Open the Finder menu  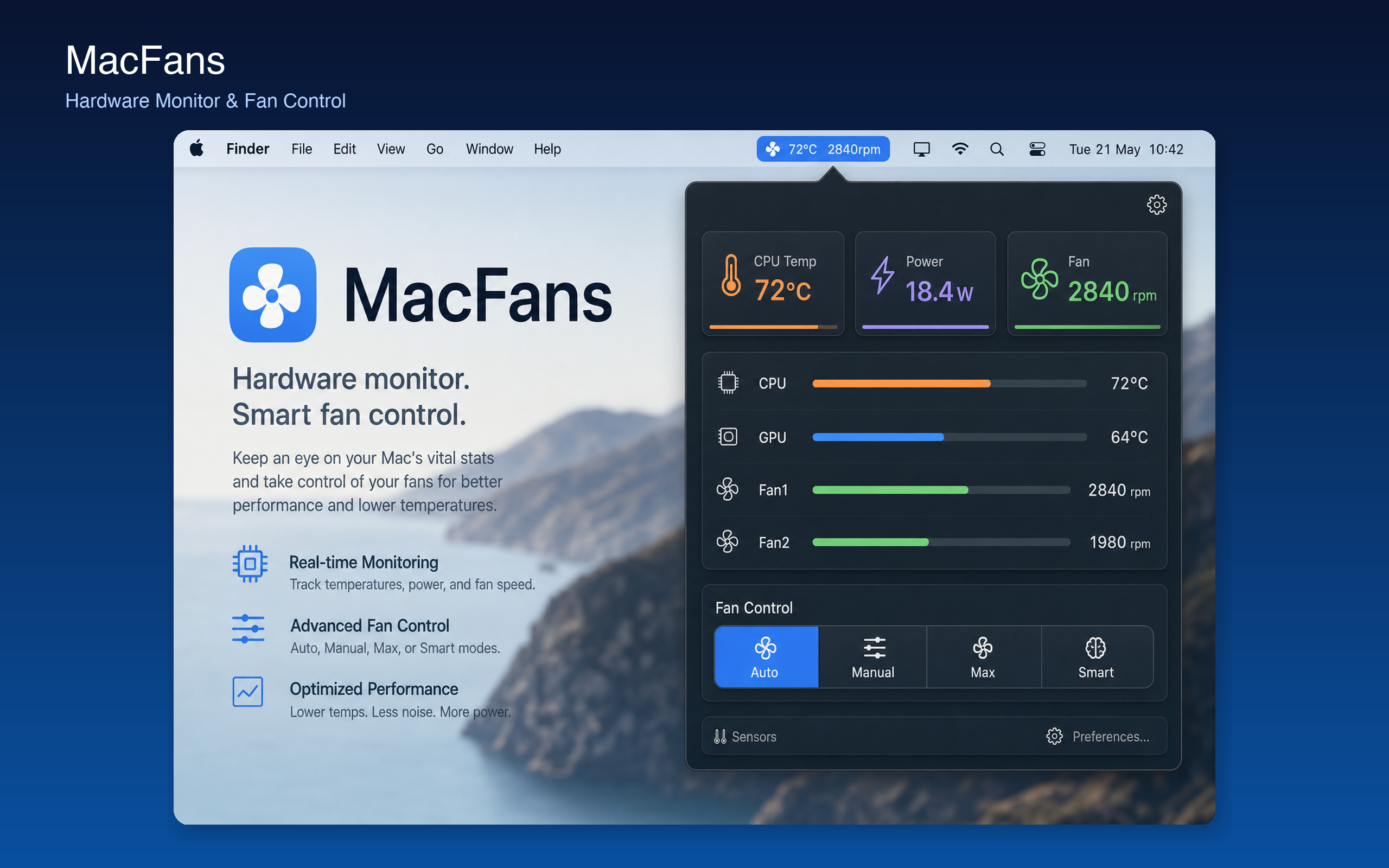pyautogui.click(x=247, y=149)
